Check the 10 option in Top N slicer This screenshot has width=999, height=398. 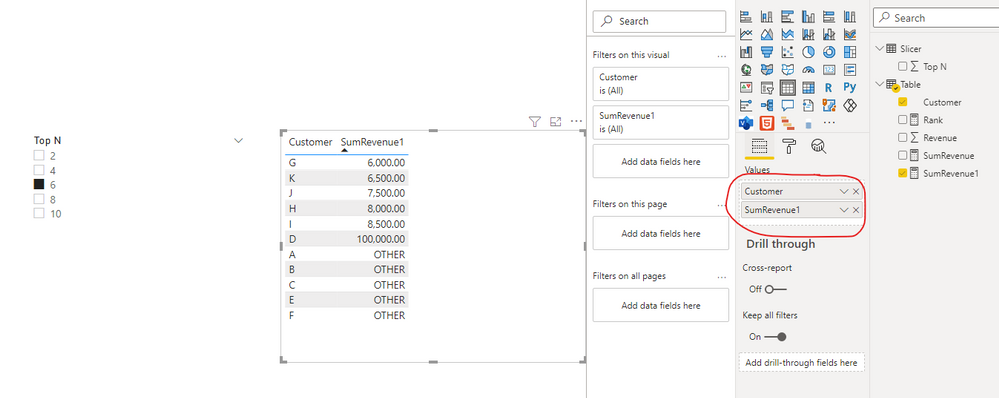click(x=39, y=213)
